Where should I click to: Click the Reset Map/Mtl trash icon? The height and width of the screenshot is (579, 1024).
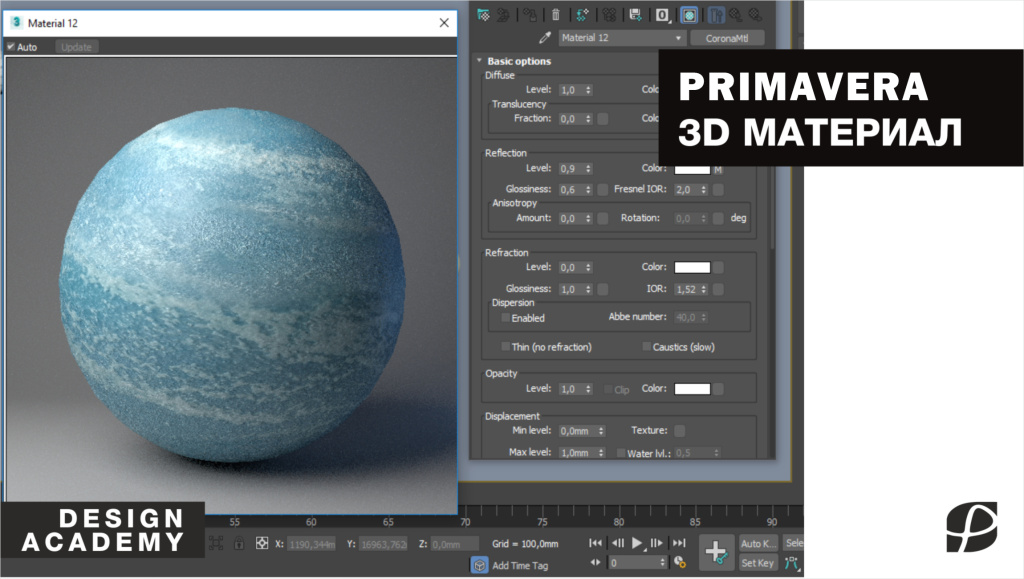(557, 14)
